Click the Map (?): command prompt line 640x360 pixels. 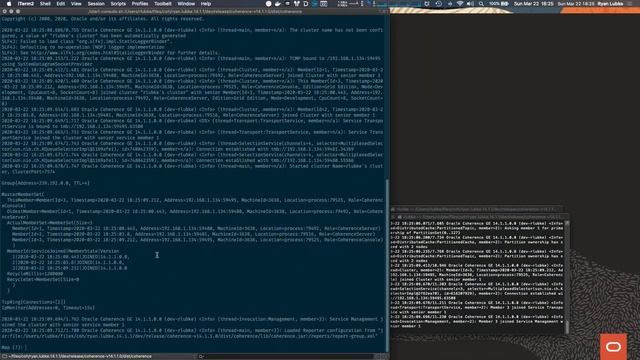click(14, 347)
